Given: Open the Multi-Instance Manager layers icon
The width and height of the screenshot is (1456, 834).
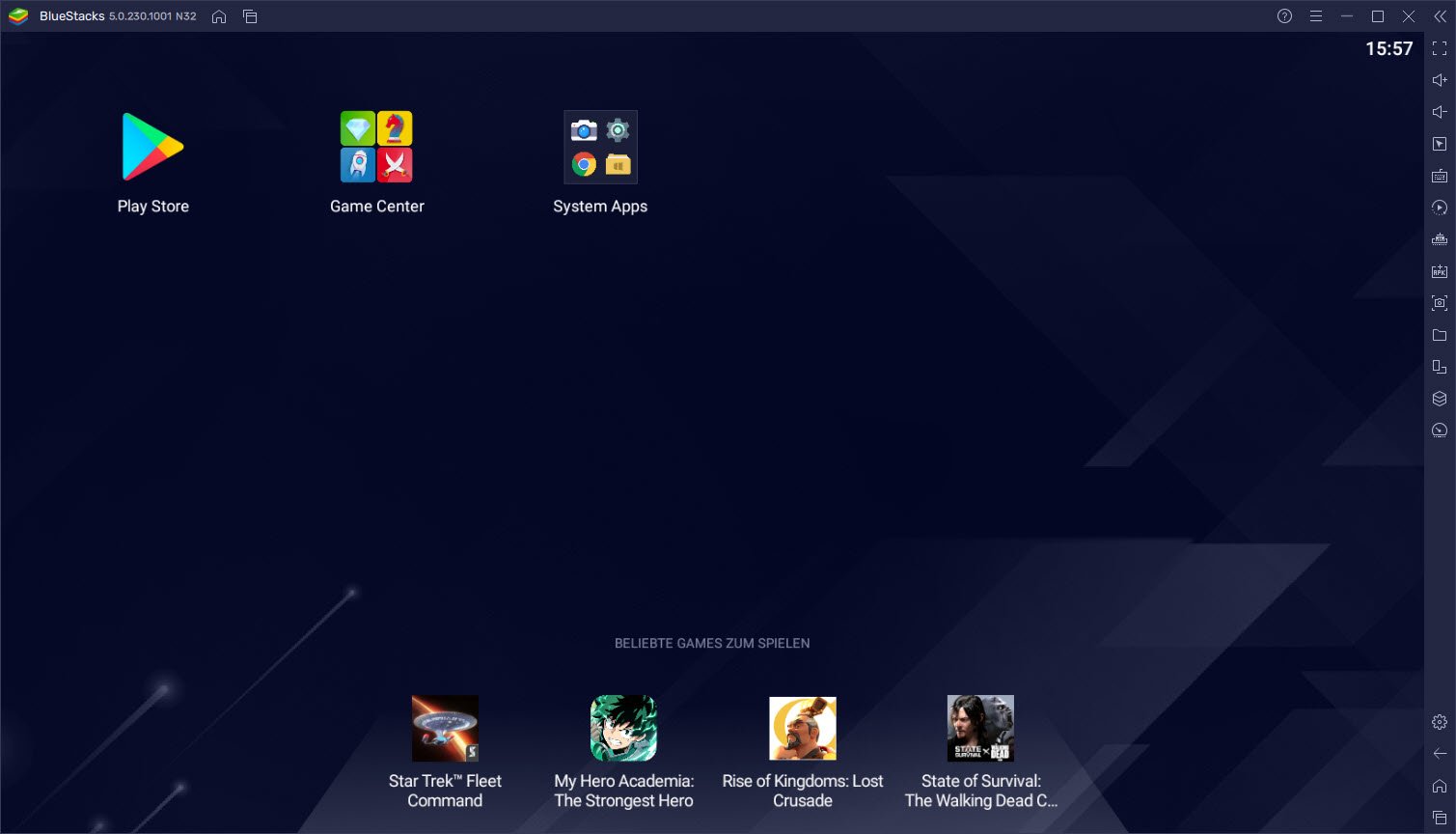Looking at the screenshot, I should 1440,399.
